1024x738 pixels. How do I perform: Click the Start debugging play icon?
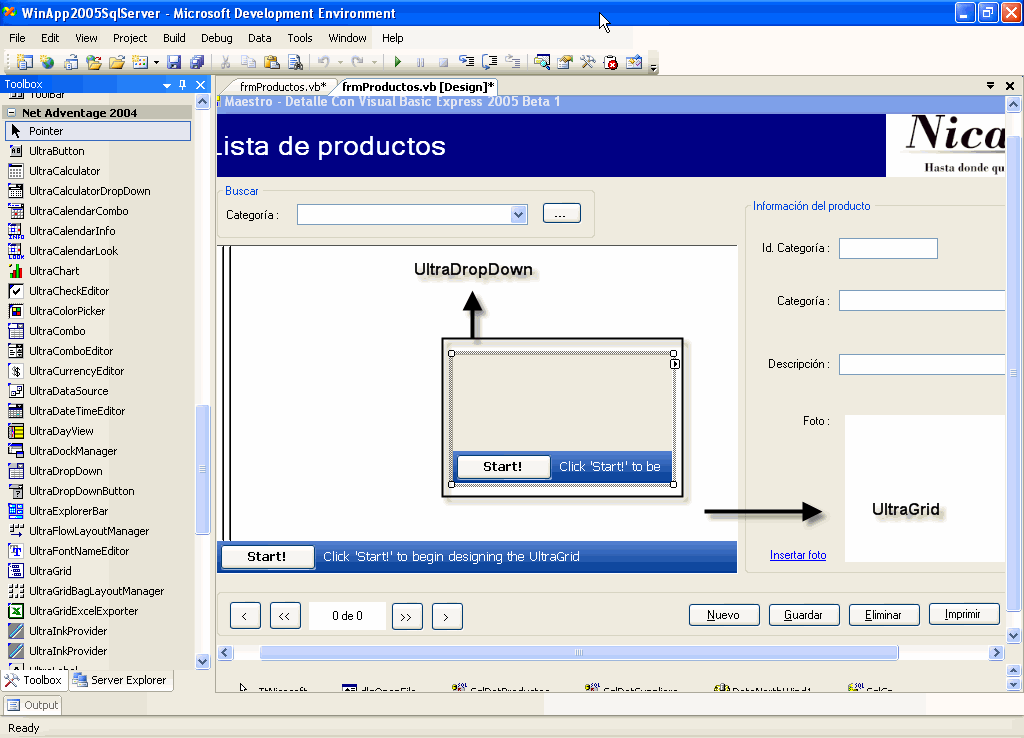[398, 62]
